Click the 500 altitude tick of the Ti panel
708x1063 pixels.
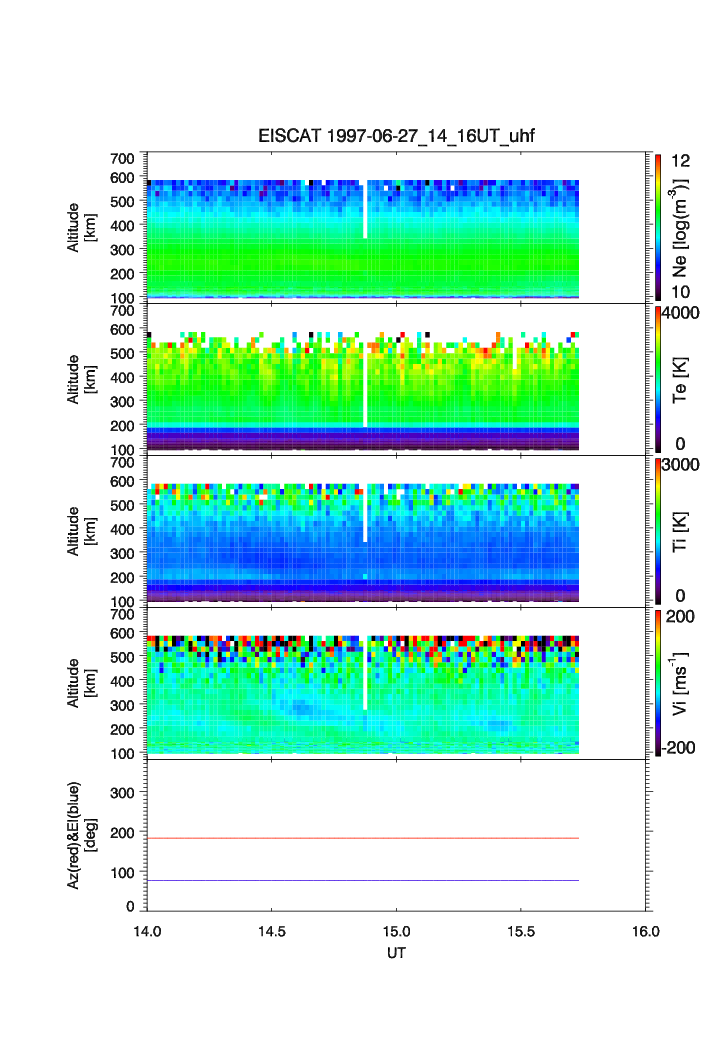click(x=122, y=505)
